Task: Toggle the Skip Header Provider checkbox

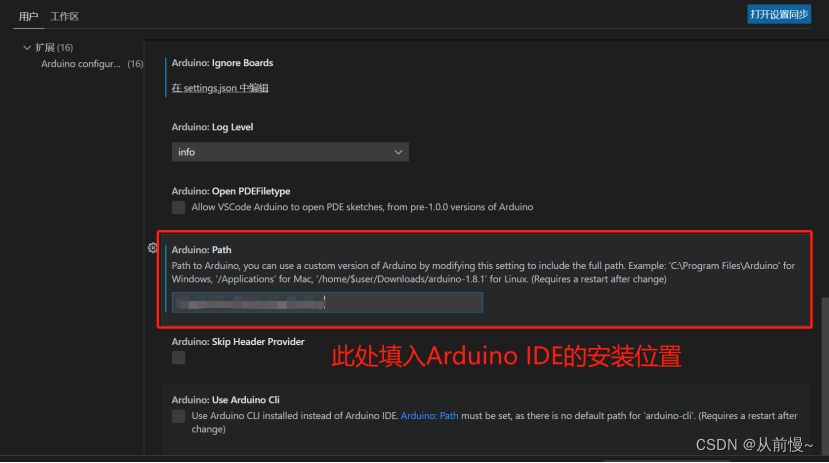Action: (x=179, y=358)
